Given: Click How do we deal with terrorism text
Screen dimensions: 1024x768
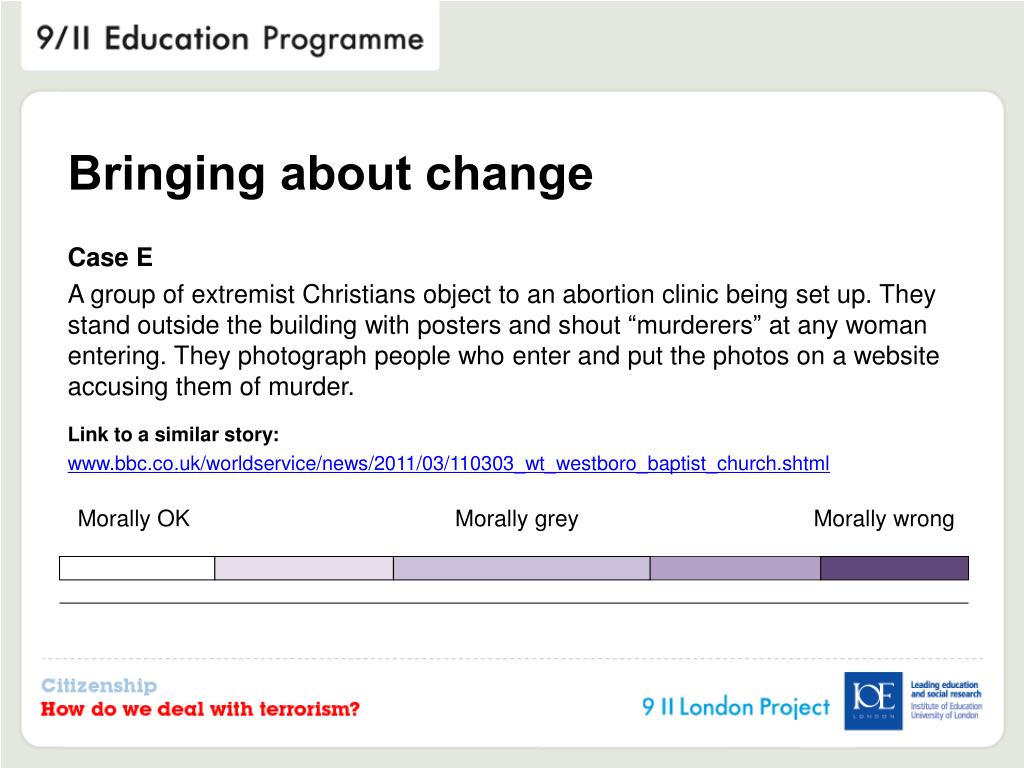Looking at the screenshot, I should 200,709.
